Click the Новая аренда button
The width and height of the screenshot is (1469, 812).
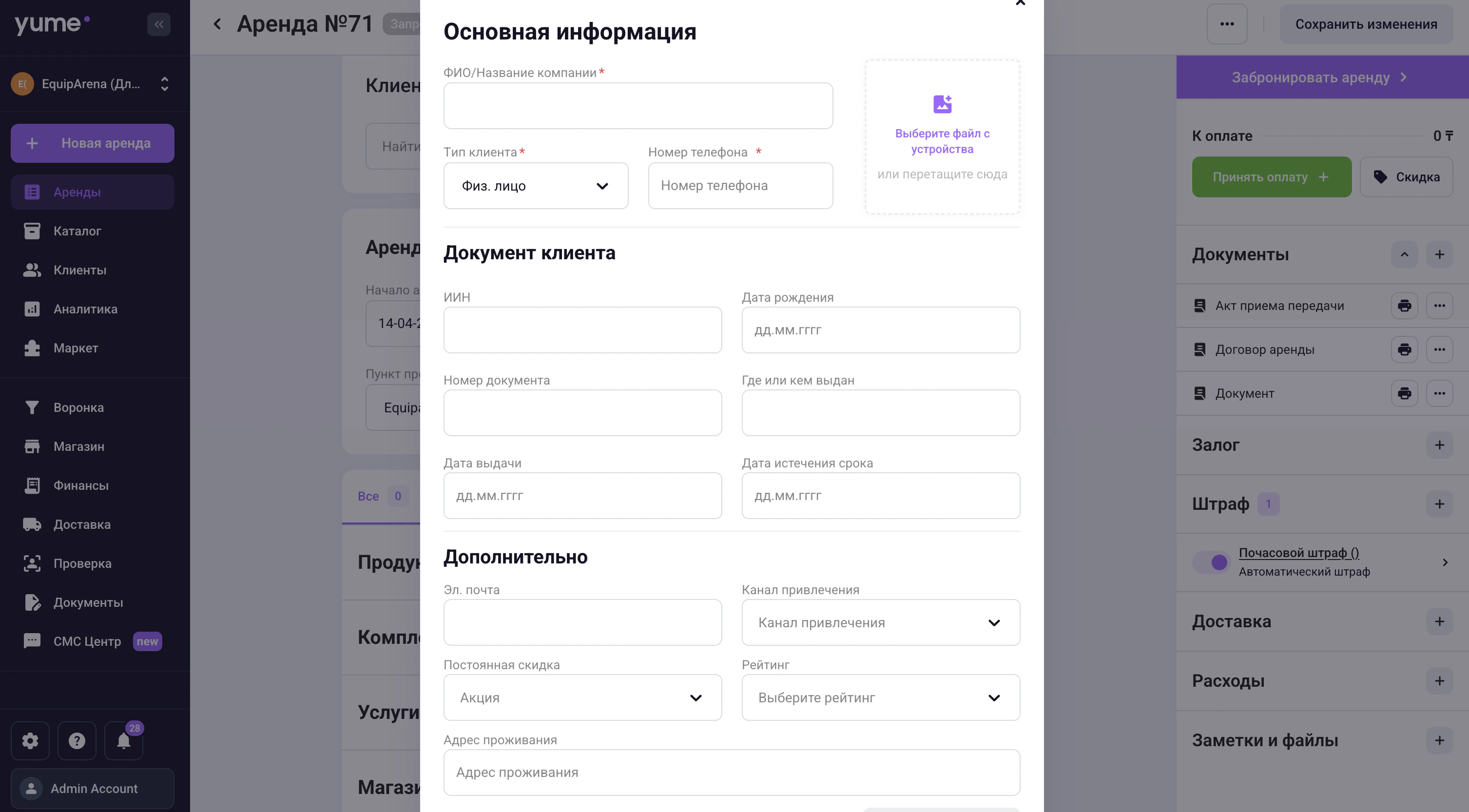click(x=93, y=143)
